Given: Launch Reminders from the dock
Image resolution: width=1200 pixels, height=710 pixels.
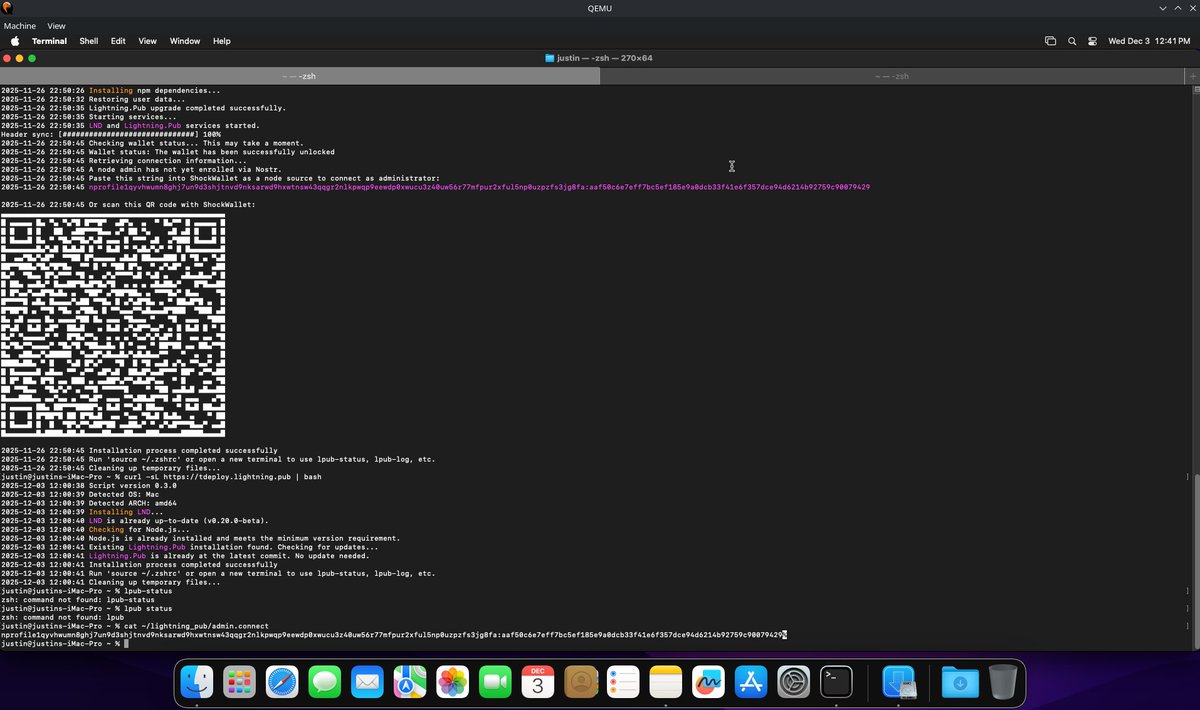Looking at the screenshot, I should (623, 683).
